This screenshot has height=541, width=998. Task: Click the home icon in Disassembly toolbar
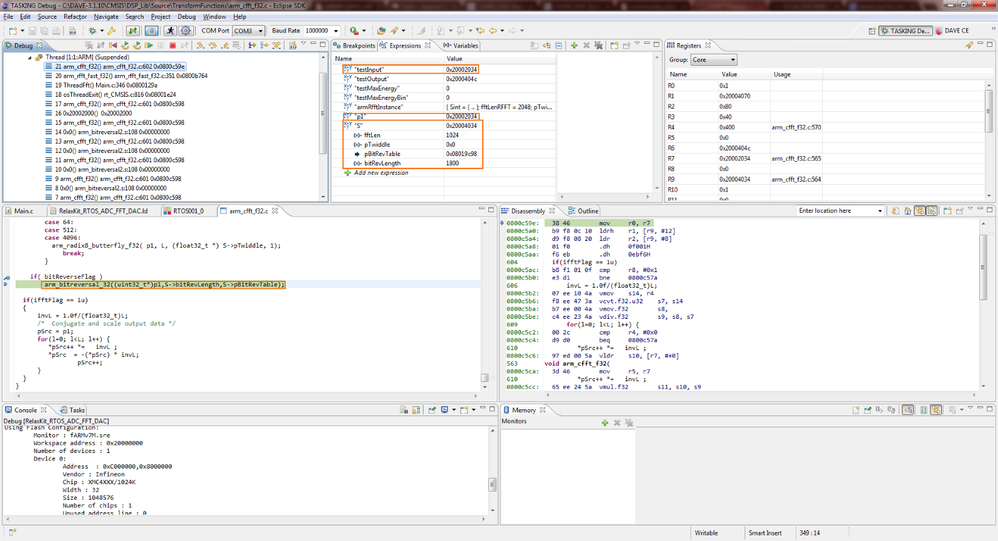pyautogui.click(x=908, y=211)
